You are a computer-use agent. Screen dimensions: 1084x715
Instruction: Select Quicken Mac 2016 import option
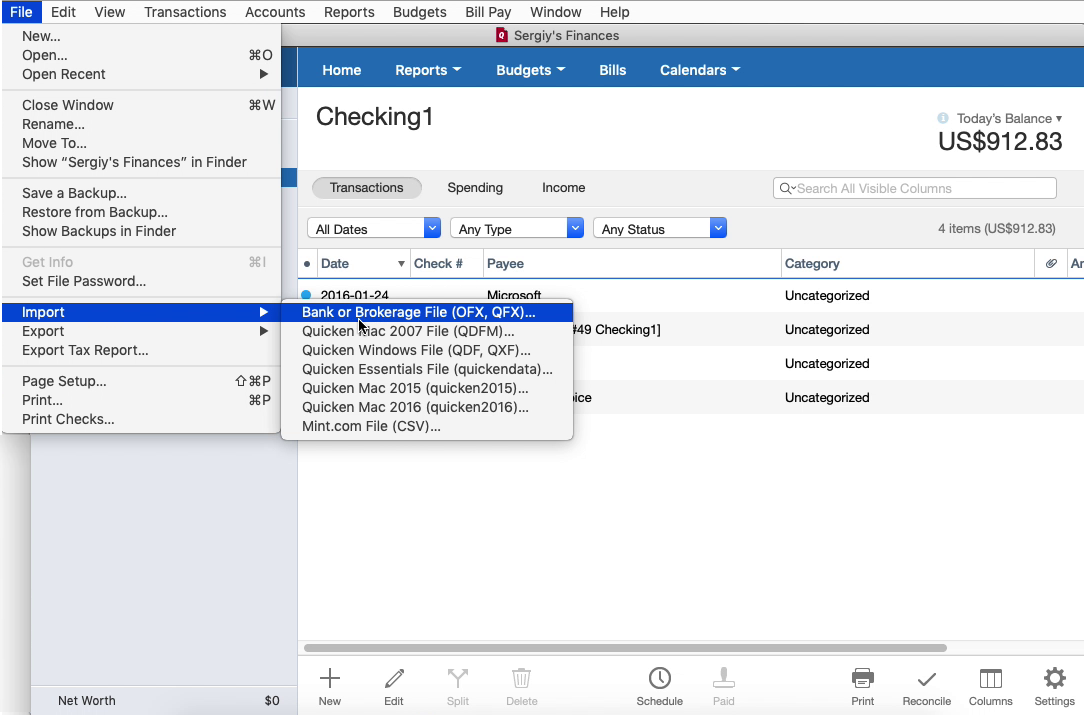[427, 407]
